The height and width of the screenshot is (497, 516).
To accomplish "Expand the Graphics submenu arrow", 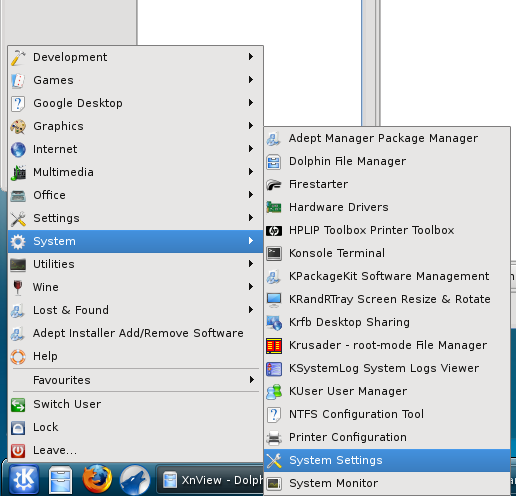I will (251, 126).
